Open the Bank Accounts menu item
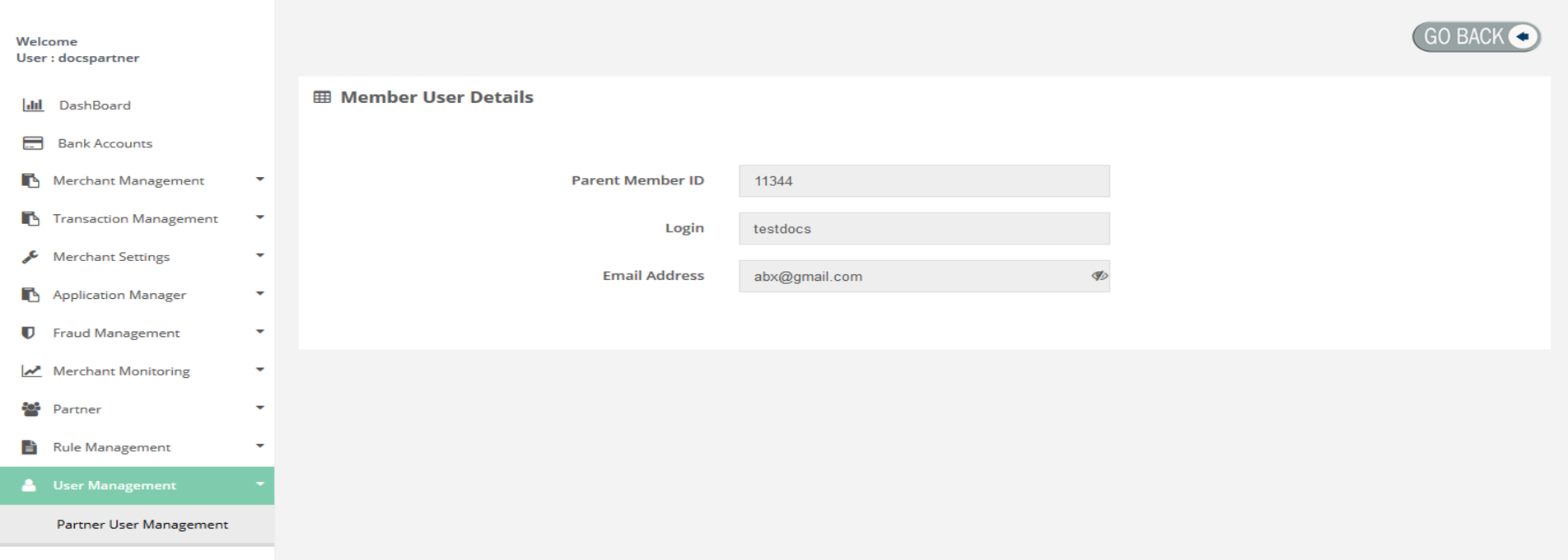 [x=105, y=143]
